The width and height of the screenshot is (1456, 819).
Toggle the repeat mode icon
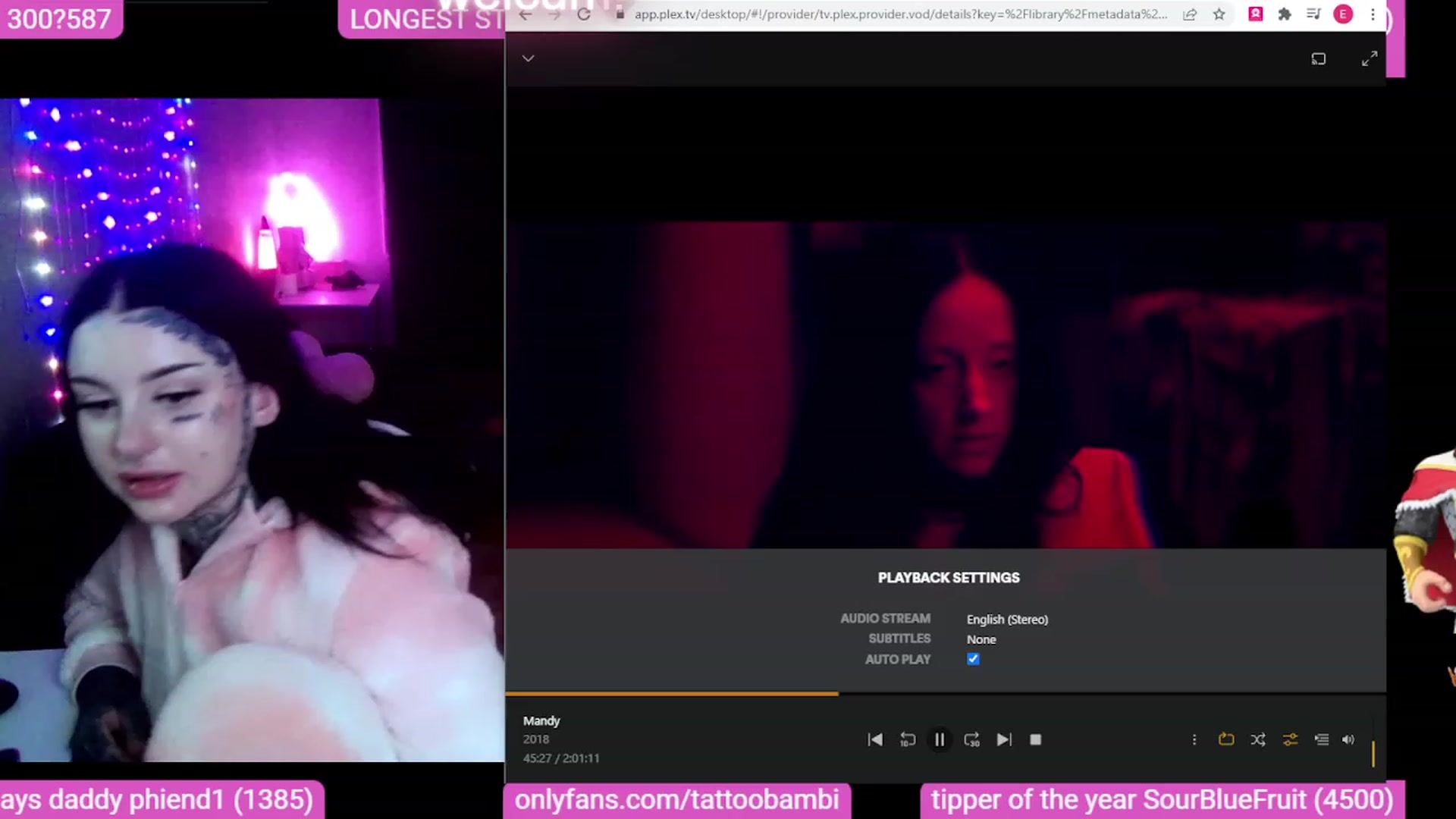click(1226, 739)
